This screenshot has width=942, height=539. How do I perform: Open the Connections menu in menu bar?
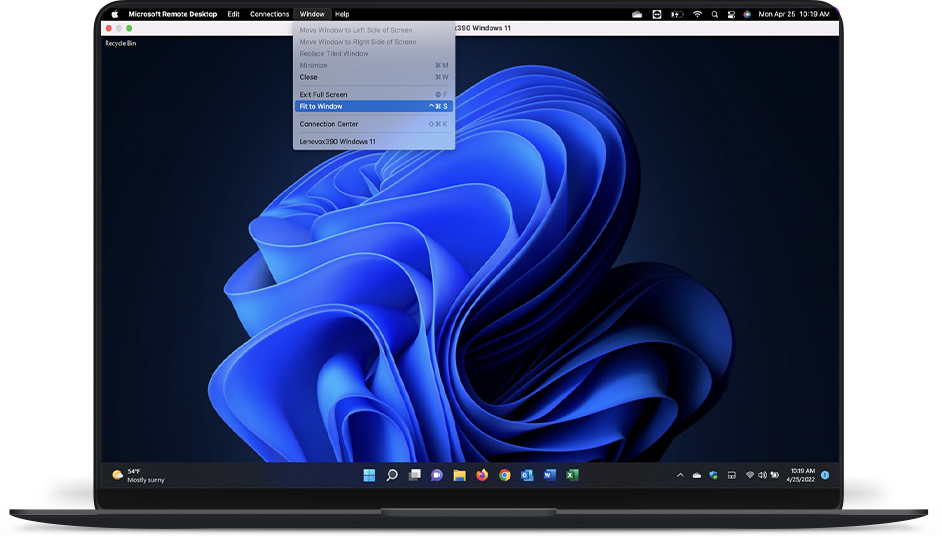click(269, 14)
